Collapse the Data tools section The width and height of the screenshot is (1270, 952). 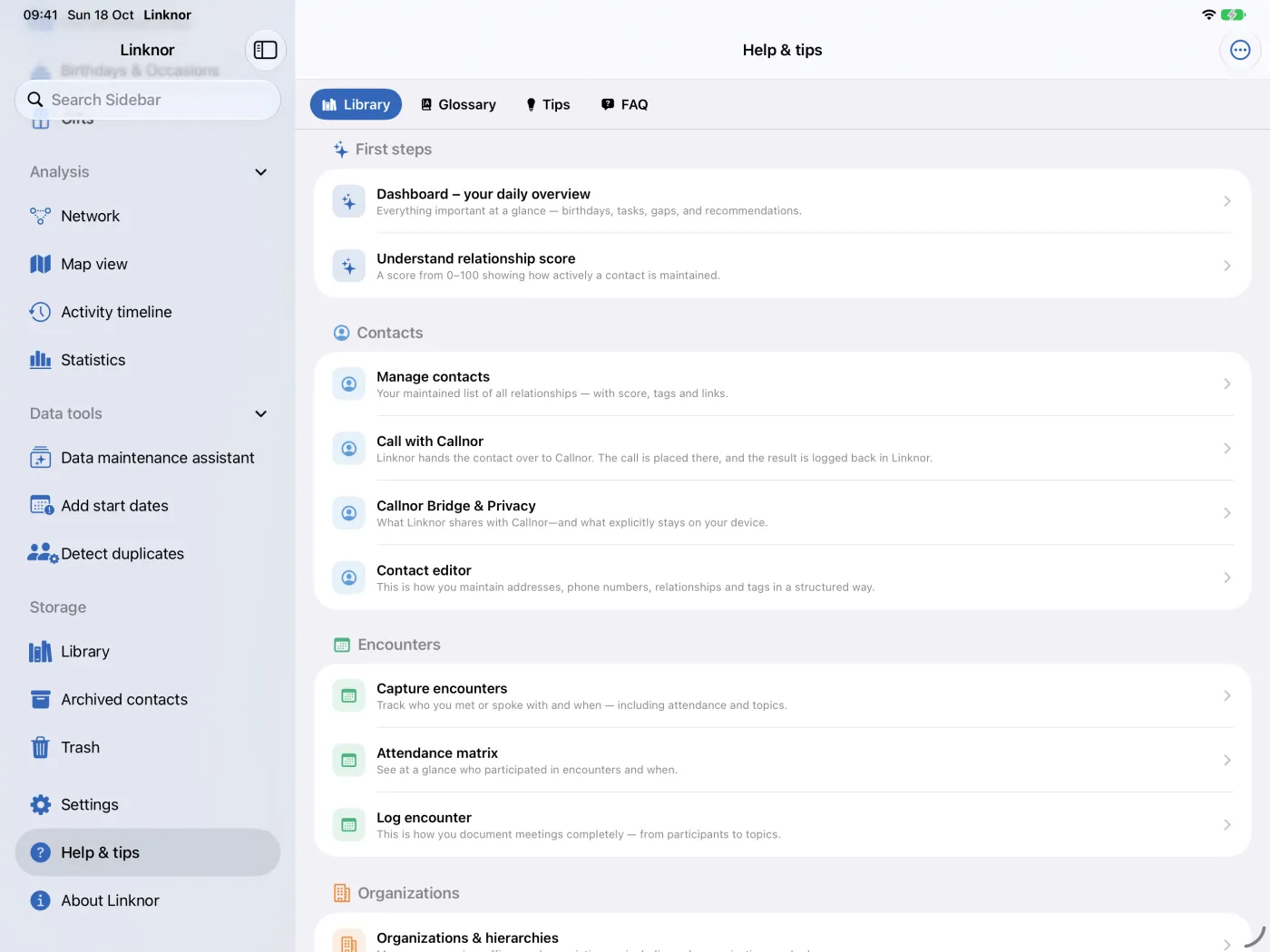pyautogui.click(x=261, y=413)
